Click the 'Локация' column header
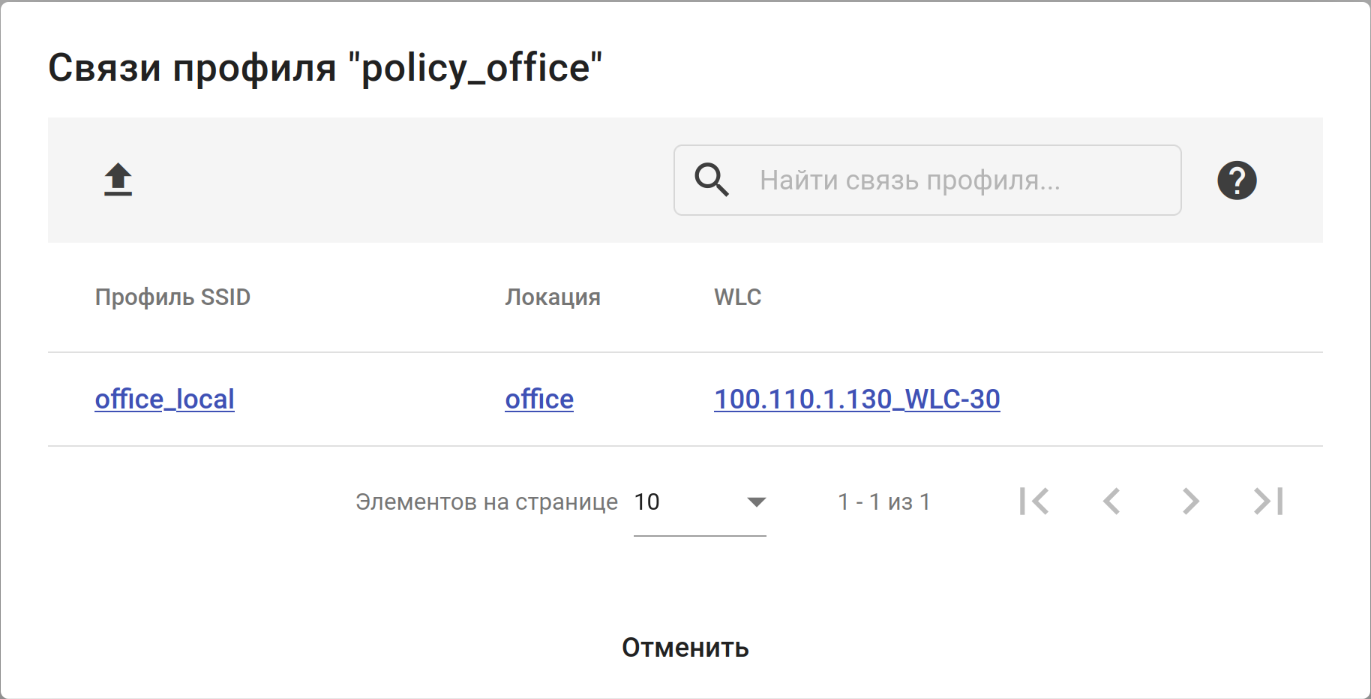 pyautogui.click(x=553, y=298)
